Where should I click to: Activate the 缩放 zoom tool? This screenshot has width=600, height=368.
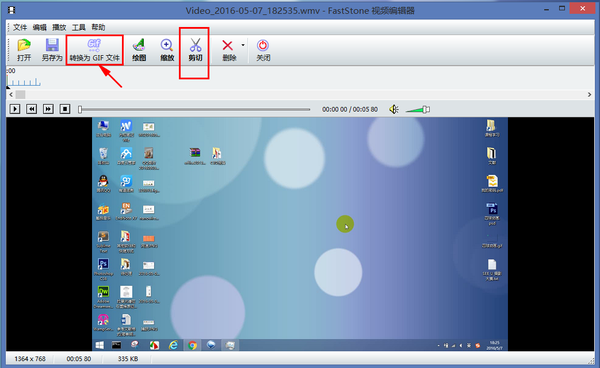point(167,50)
